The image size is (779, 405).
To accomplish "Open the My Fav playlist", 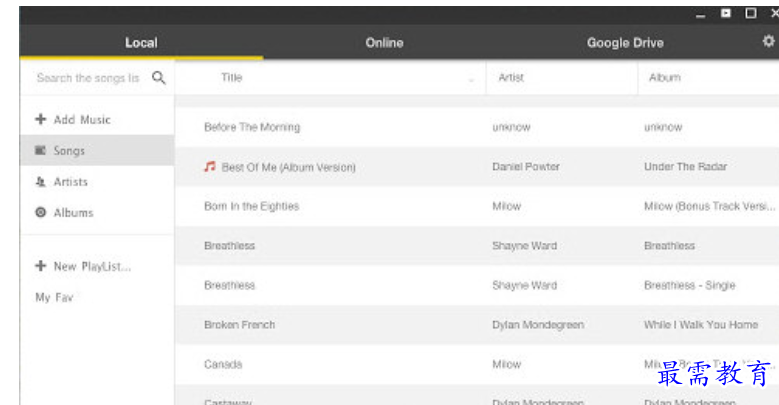I will click(x=54, y=298).
